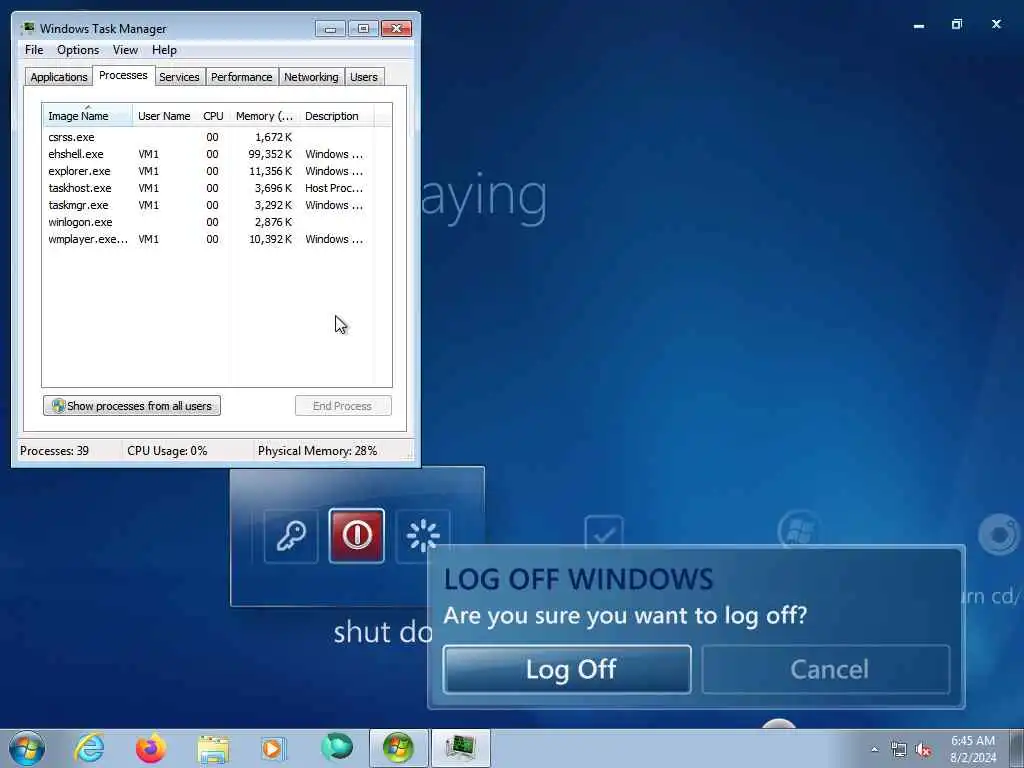The width and height of the screenshot is (1024, 768).
Task: Click the muted volume tray icon
Action: coord(923,750)
